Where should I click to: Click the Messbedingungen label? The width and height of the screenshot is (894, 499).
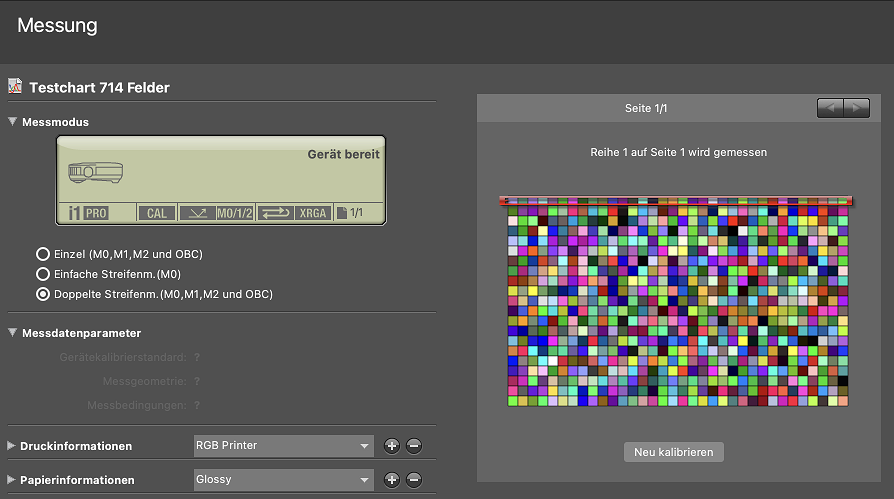(136, 405)
